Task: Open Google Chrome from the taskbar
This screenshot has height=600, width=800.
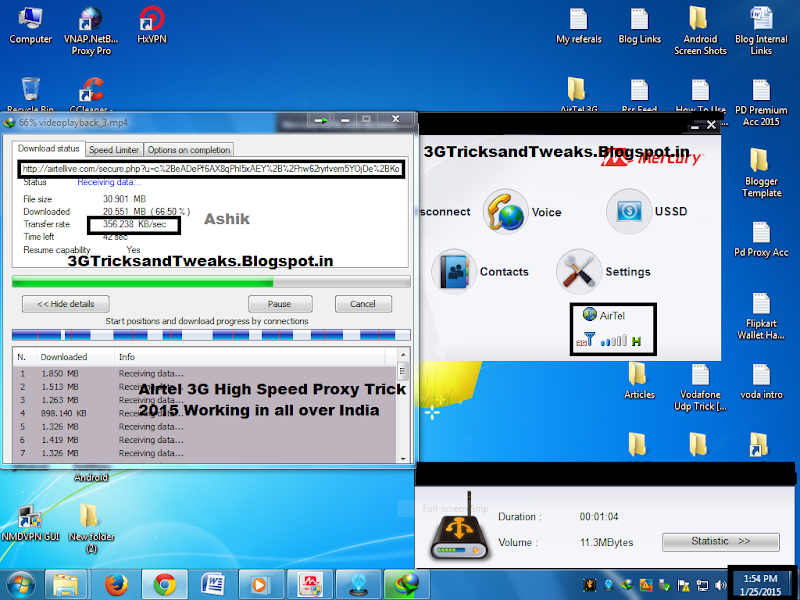Action: 164,585
